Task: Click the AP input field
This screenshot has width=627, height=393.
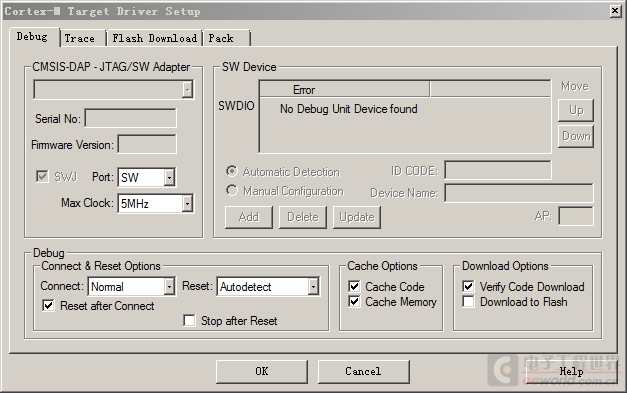Action: click(576, 216)
